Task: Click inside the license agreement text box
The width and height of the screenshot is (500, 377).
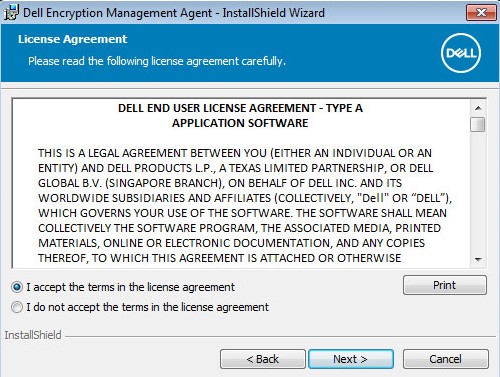Action: 241,183
